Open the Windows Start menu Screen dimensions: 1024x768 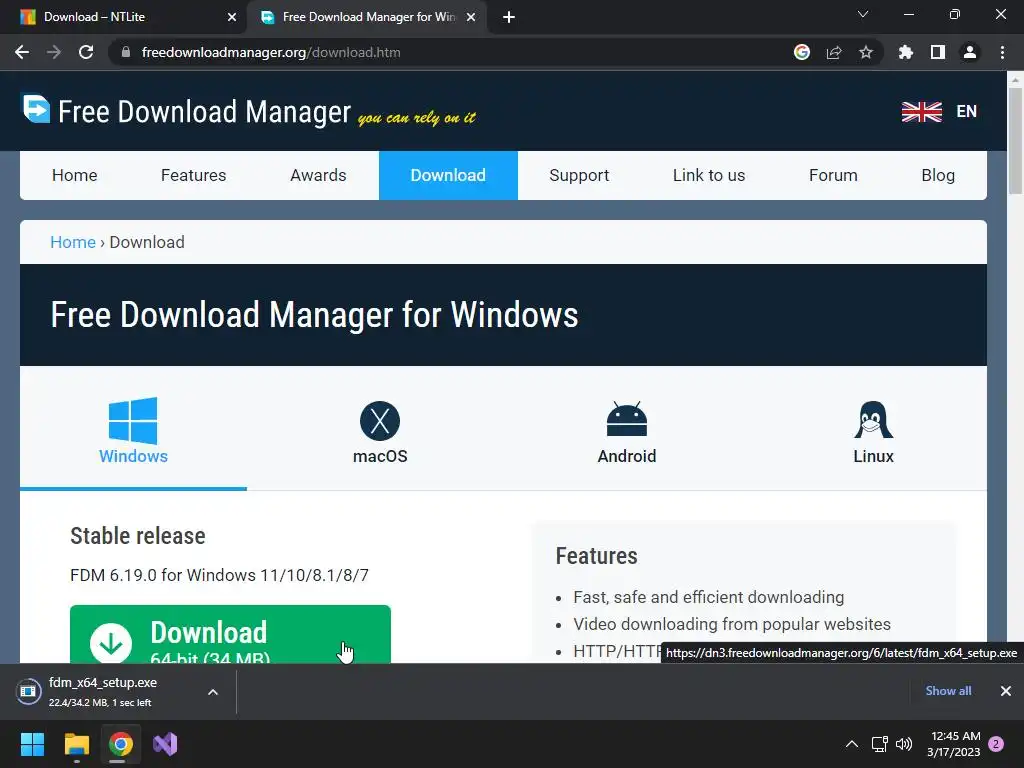pos(32,744)
